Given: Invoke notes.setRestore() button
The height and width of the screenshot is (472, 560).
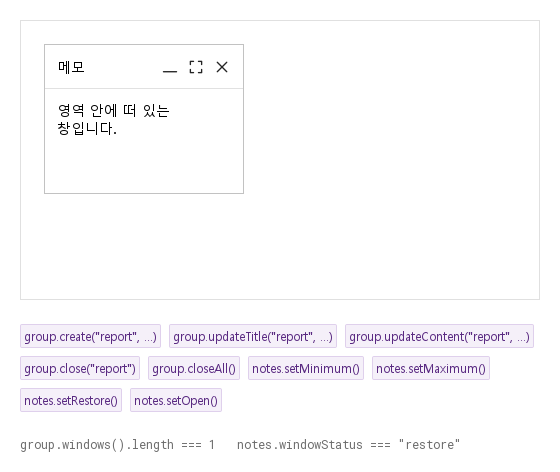Looking at the screenshot, I should click(71, 400).
